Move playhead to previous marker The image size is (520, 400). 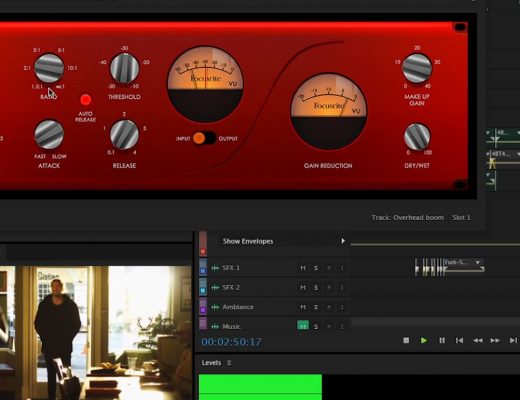click(459, 340)
